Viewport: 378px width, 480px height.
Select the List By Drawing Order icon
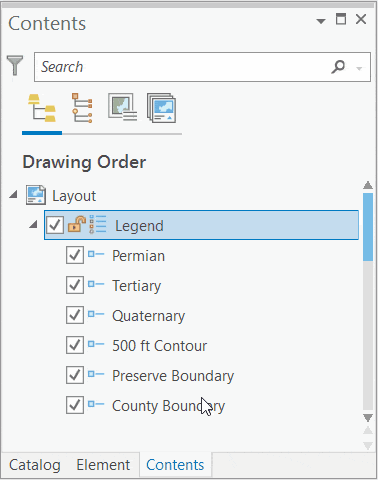[42, 108]
